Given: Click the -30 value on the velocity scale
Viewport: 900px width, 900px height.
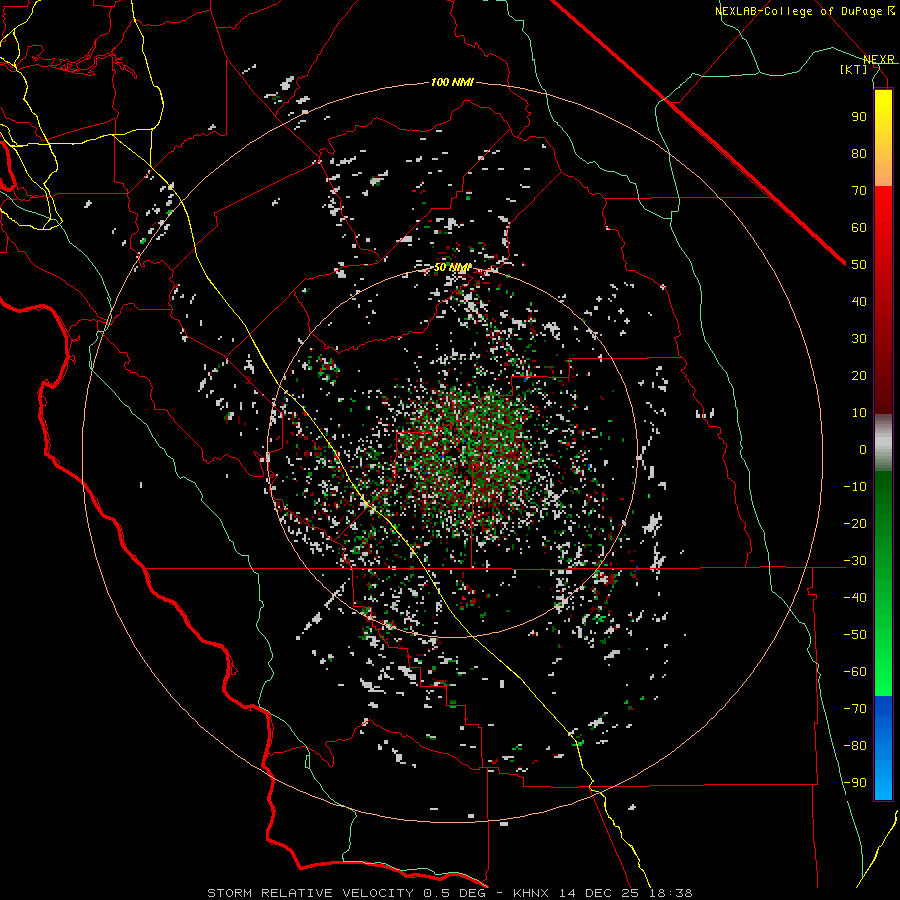Looking at the screenshot, I should click(855, 561).
